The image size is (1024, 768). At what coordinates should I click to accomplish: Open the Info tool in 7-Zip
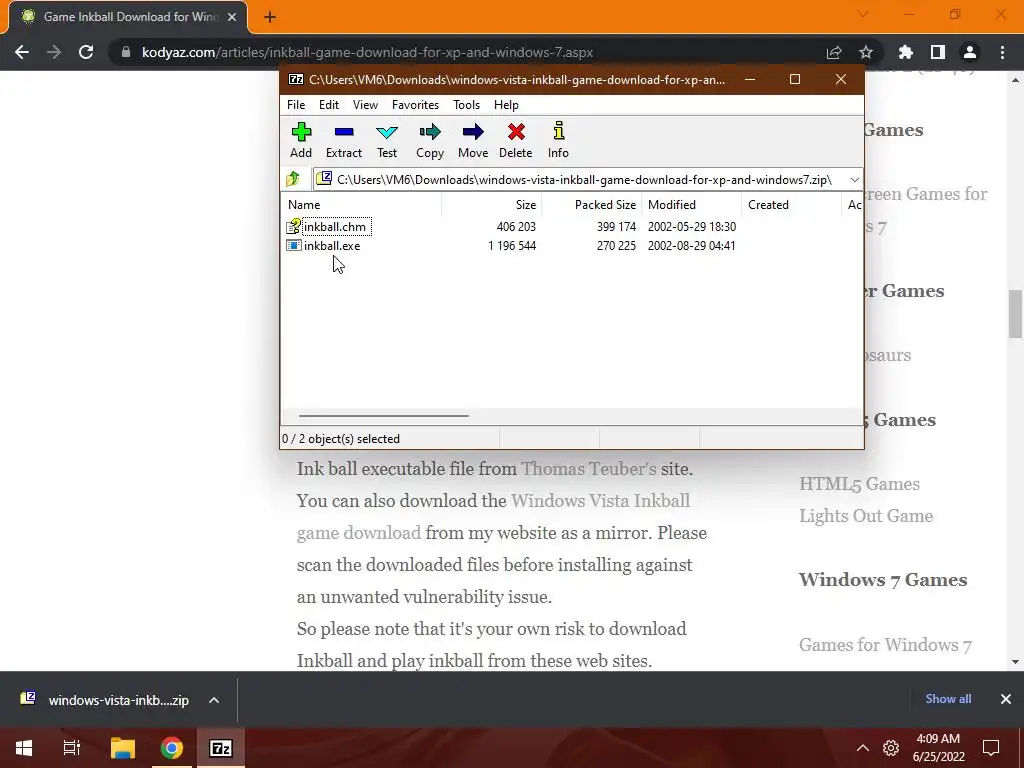558,140
